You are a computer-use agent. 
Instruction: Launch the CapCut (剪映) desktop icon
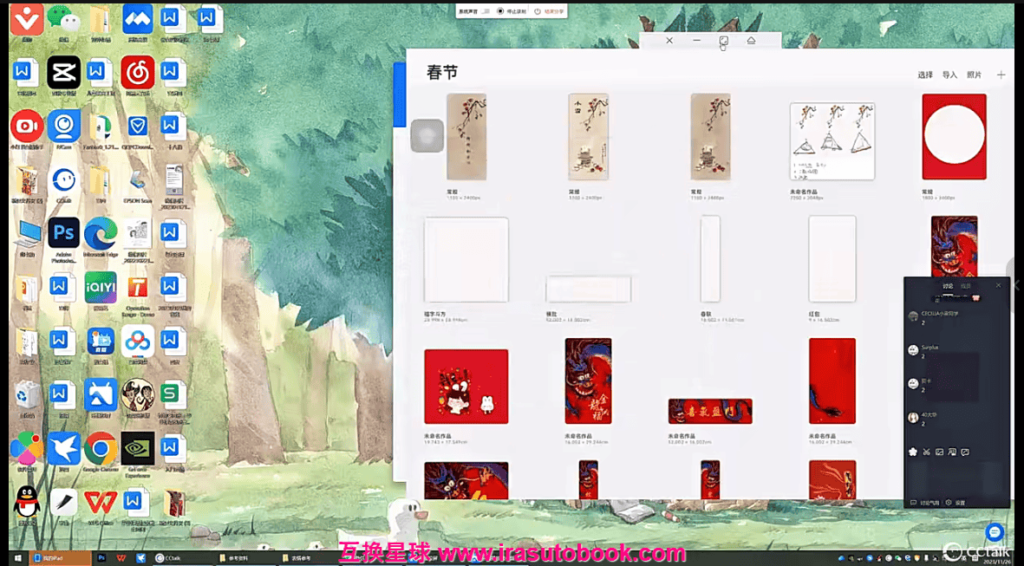point(63,72)
